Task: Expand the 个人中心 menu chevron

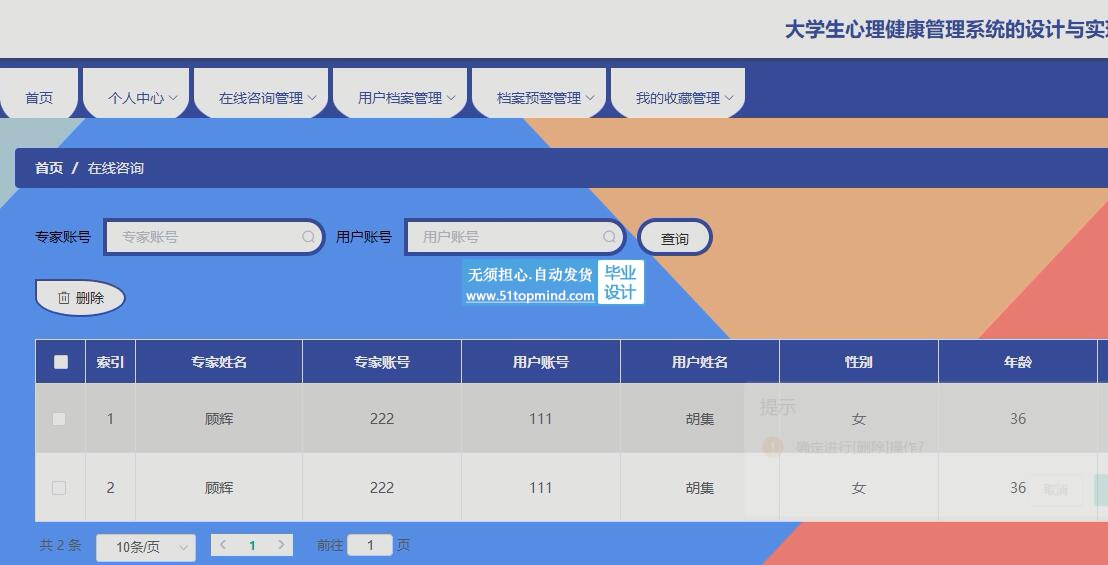Action: pos(173,98)
